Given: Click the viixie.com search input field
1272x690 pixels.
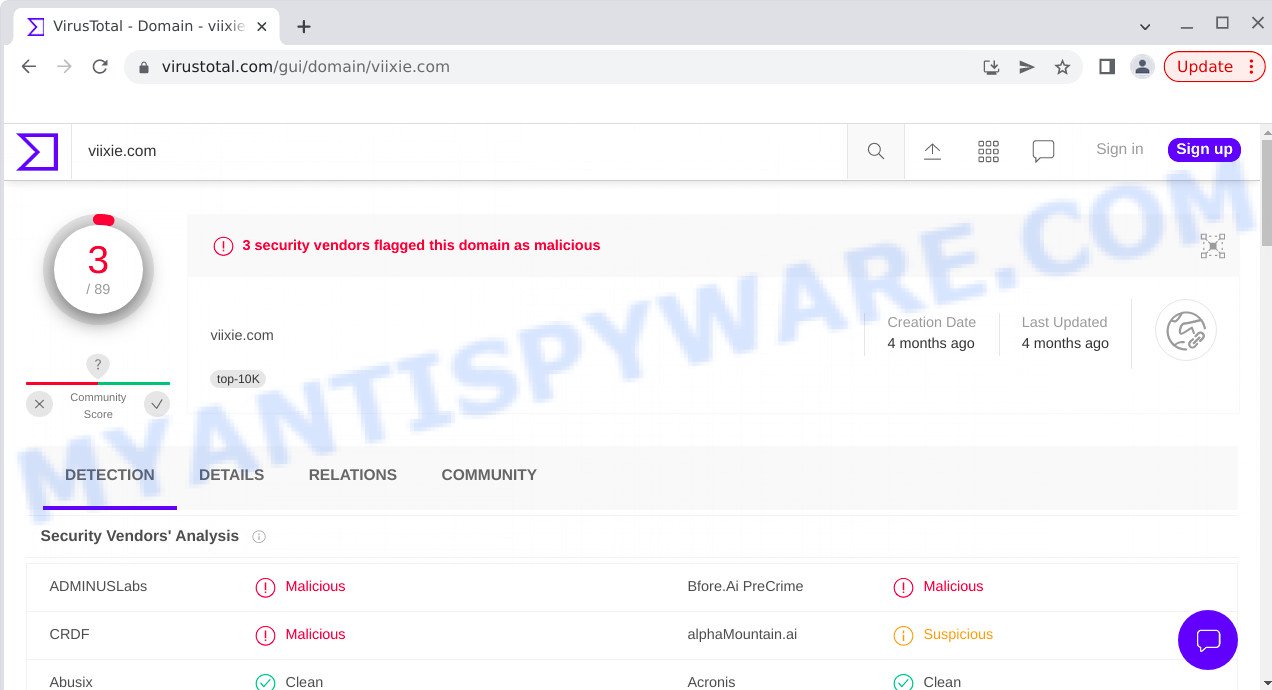Looking at the screenshot, I should [x=459, y=152].
